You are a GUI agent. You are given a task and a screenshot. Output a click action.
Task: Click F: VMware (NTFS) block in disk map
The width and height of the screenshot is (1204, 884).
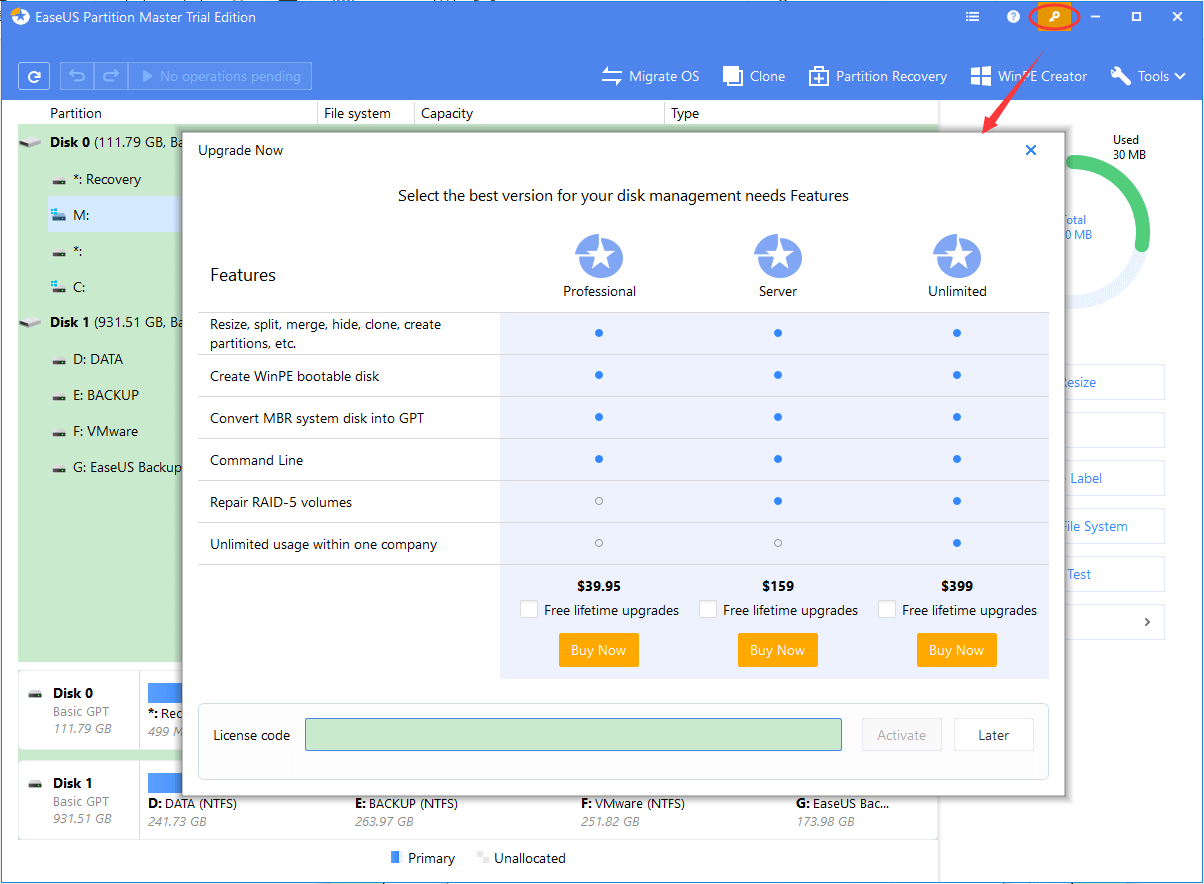[633, 803]
